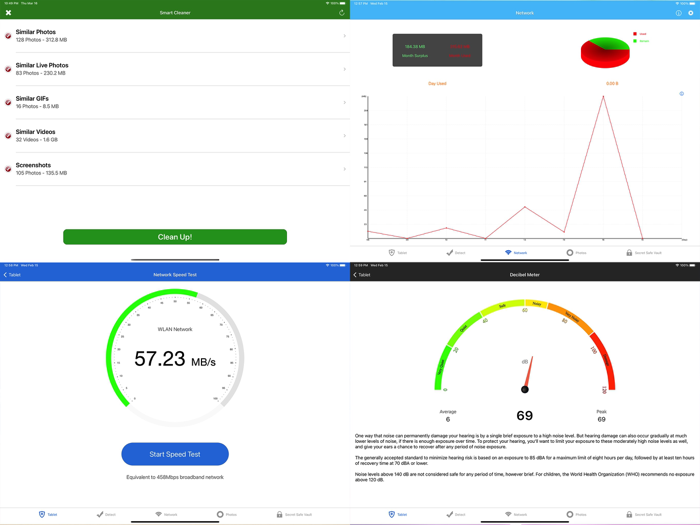Click the decibel meter needle

(x=528, y=374)
